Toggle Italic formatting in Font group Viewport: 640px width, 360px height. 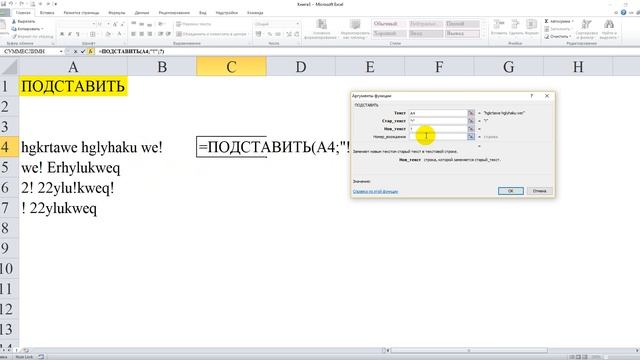point(69,34)
